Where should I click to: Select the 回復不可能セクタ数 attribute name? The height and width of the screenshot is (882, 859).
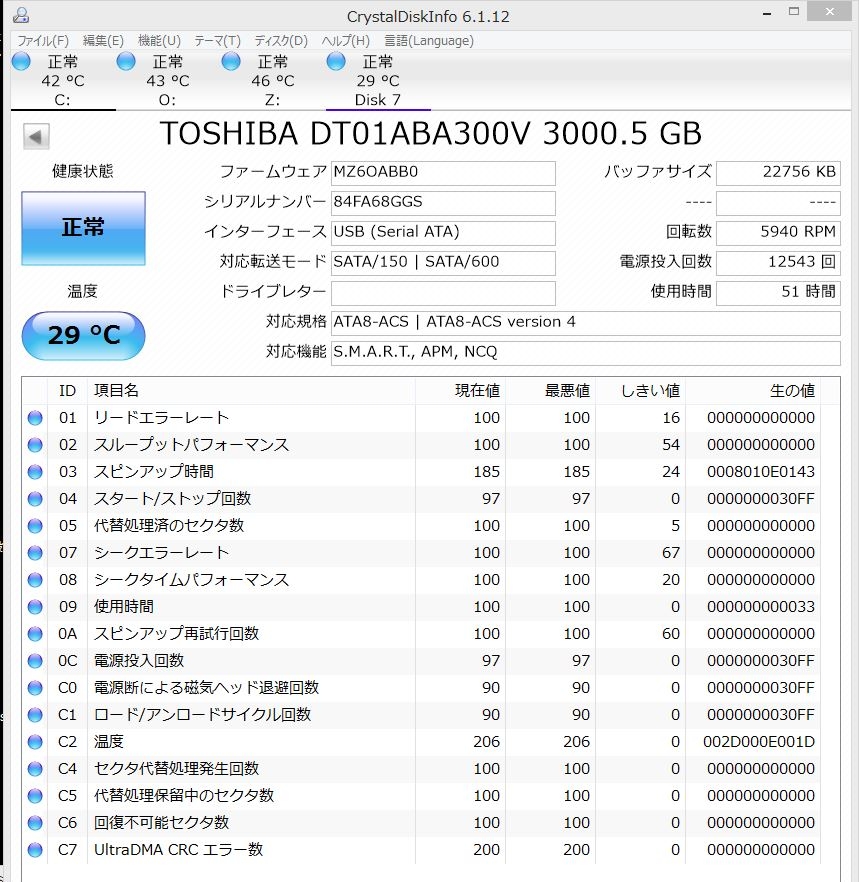coord(161,823)
